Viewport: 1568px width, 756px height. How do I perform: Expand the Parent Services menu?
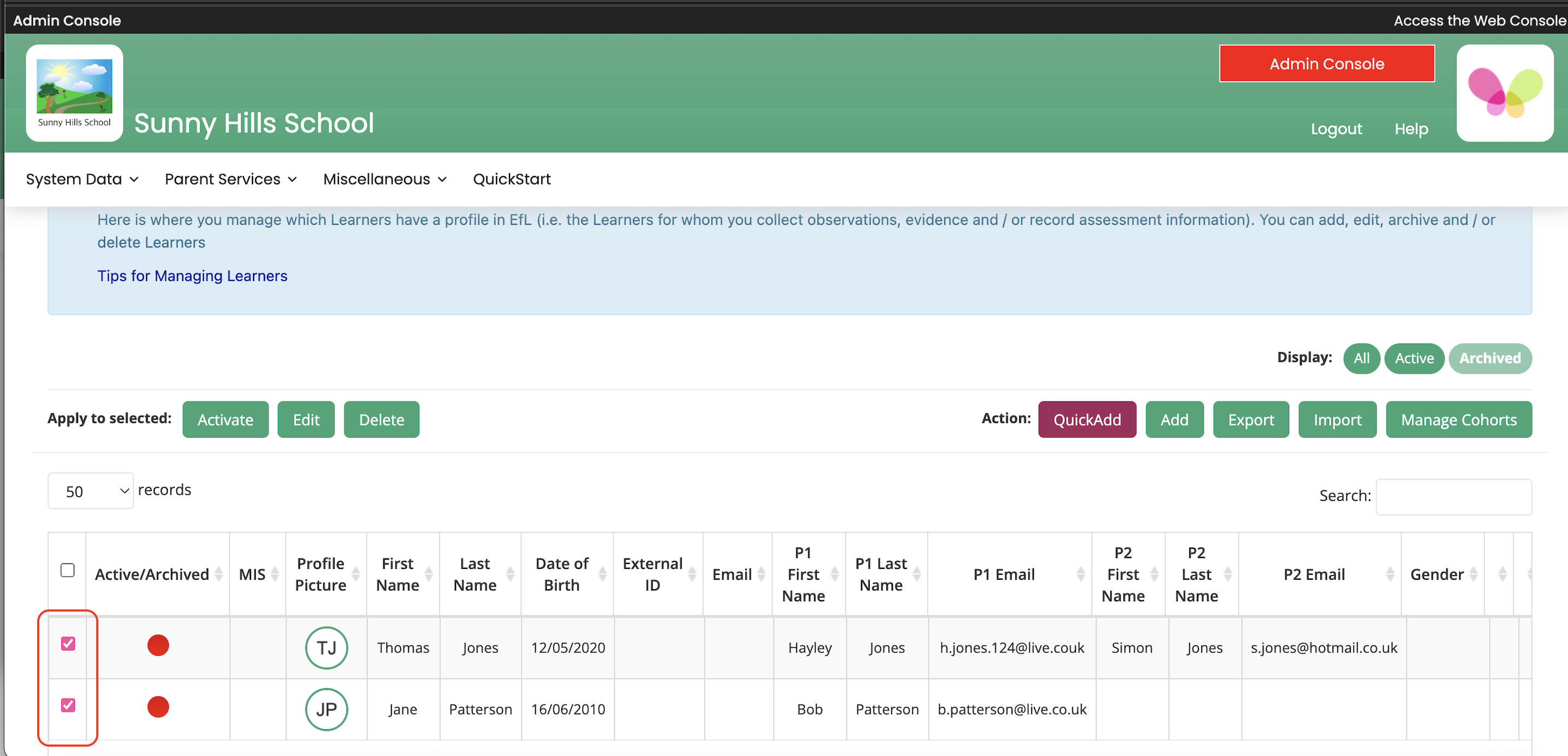click(x=231, y=179)
